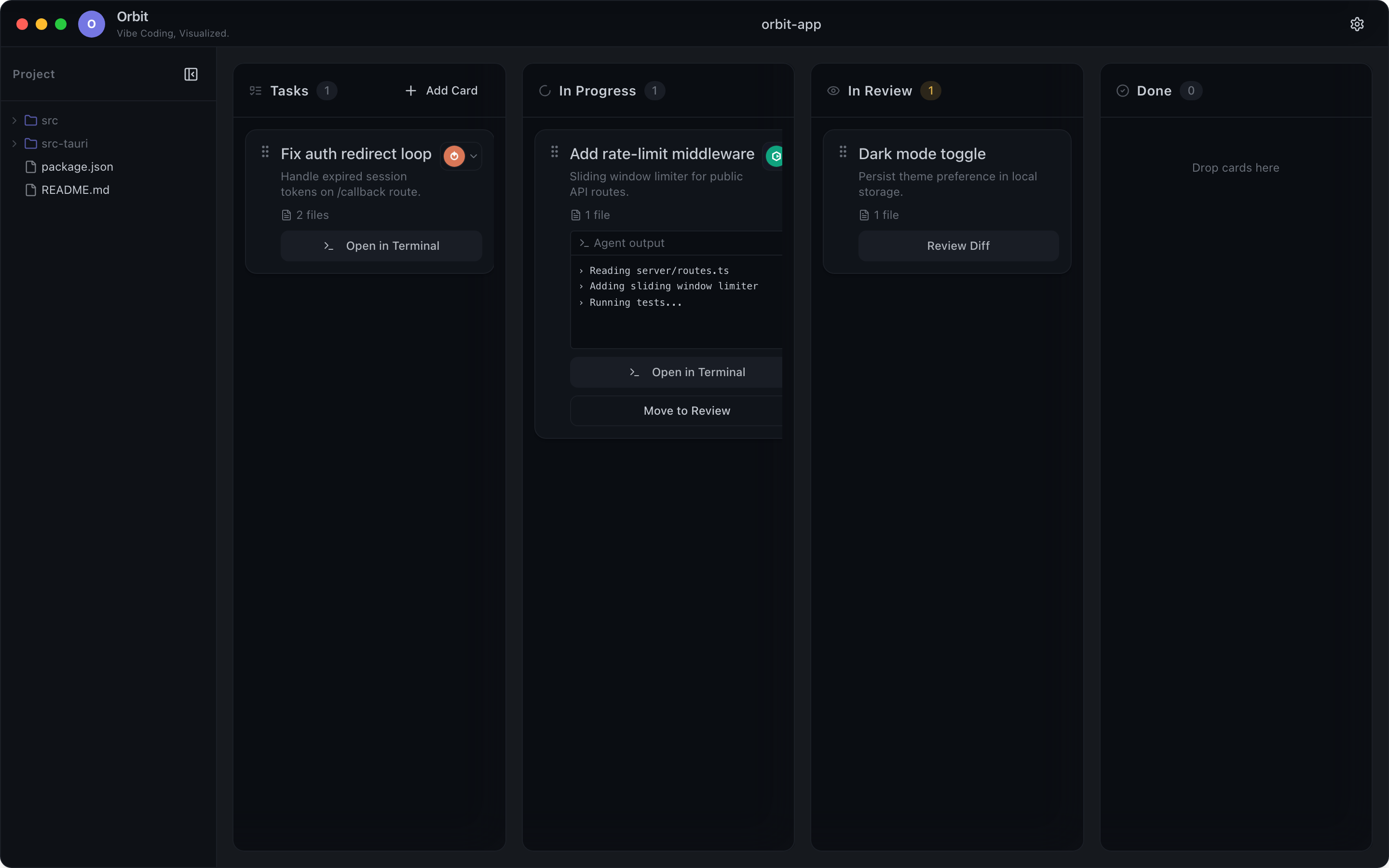
Task: Click the Tasks column checklist icon
Action: coord(256,91)
